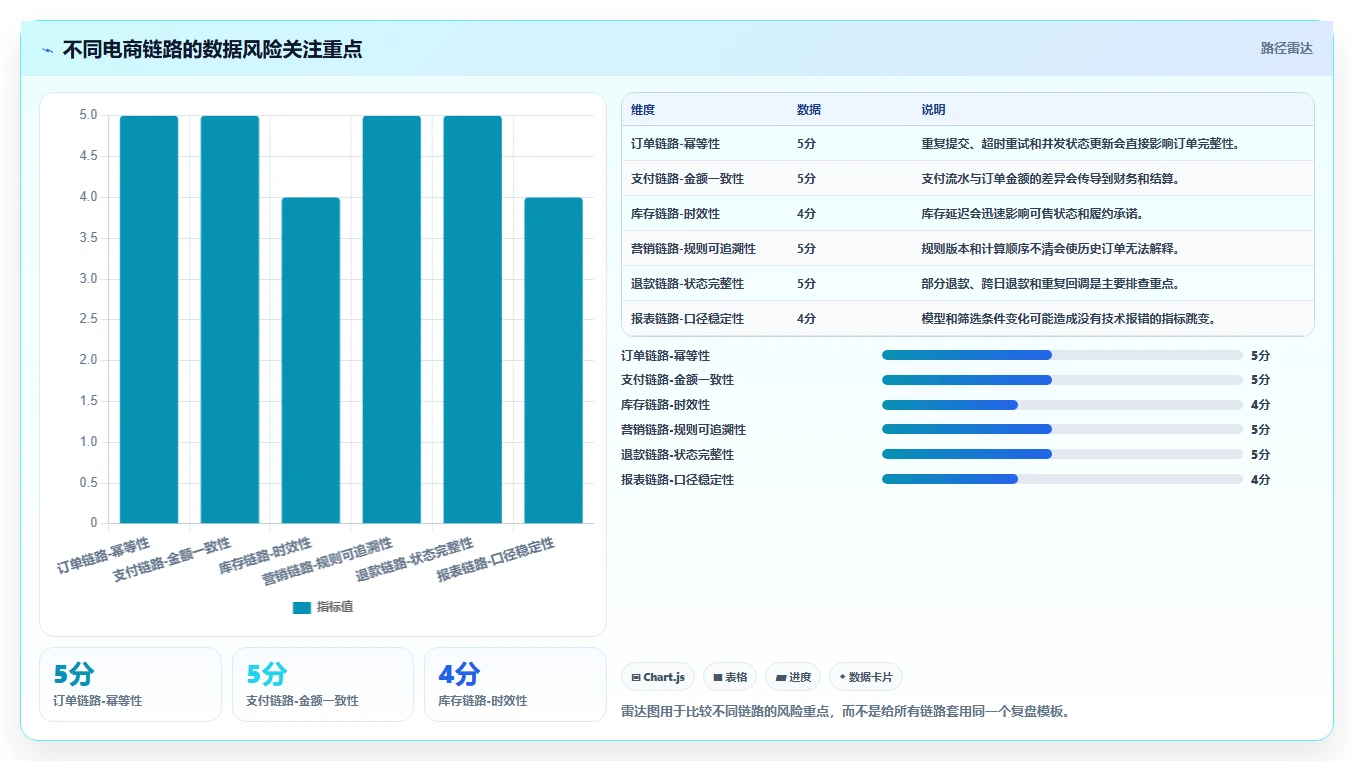The image size is (1354, 761).
Task: Click the 库存链路-时效性 bar in the chart
Action: (x=311, y=360)
